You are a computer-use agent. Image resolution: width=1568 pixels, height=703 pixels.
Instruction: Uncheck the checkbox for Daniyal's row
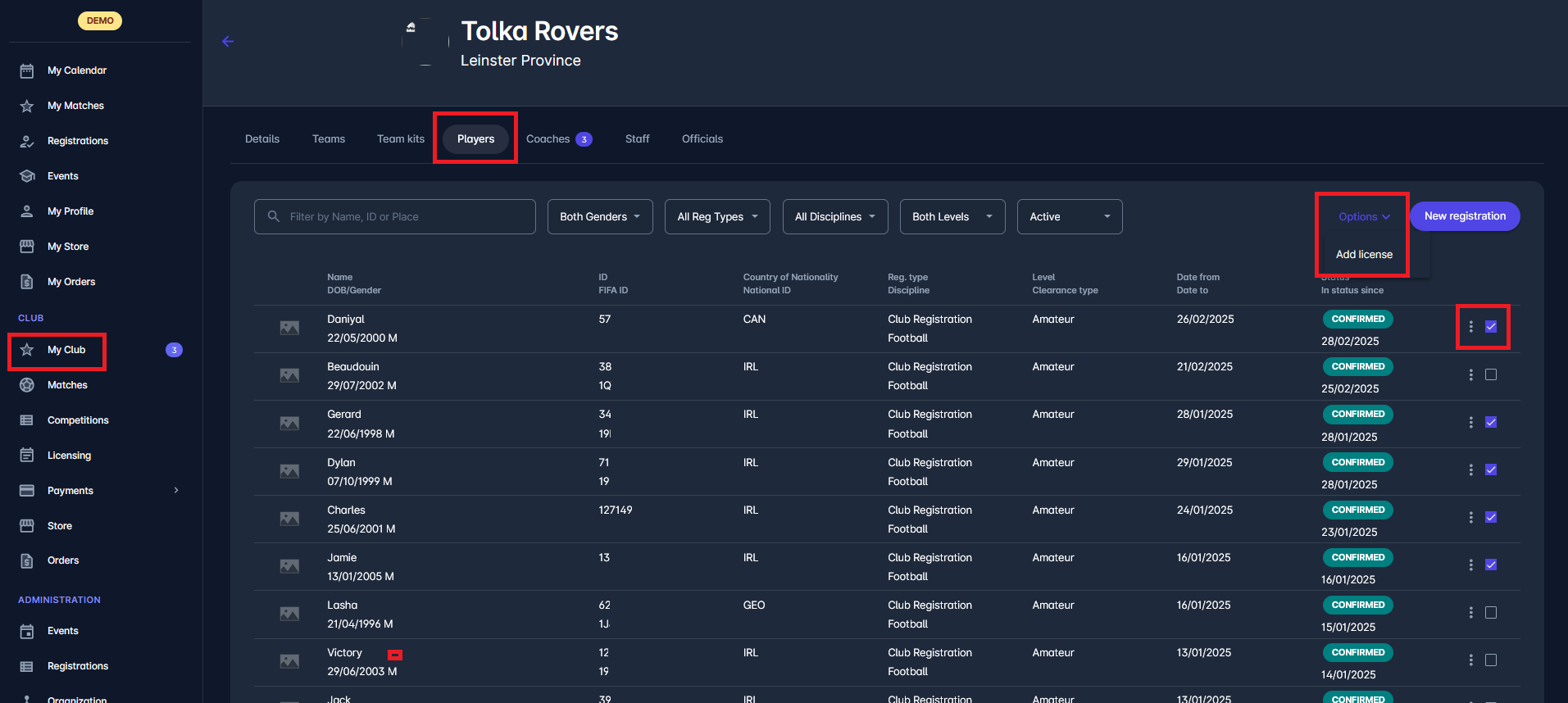pos(1491,327)
